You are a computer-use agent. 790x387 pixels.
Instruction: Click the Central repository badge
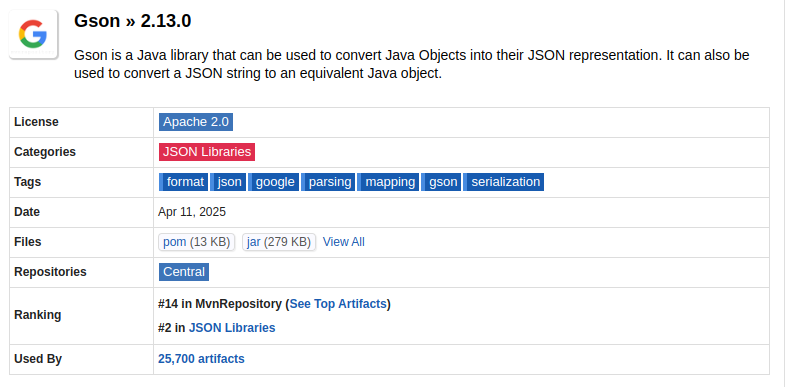(x=184, y=272)
